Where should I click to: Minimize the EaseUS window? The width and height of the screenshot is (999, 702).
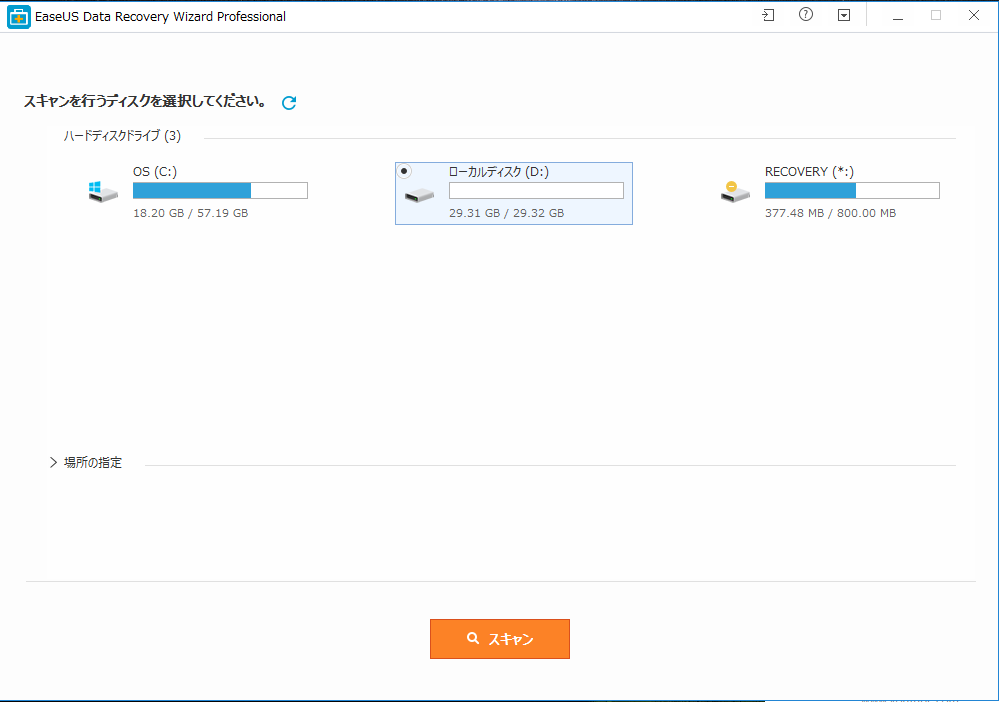click(897, 16)
